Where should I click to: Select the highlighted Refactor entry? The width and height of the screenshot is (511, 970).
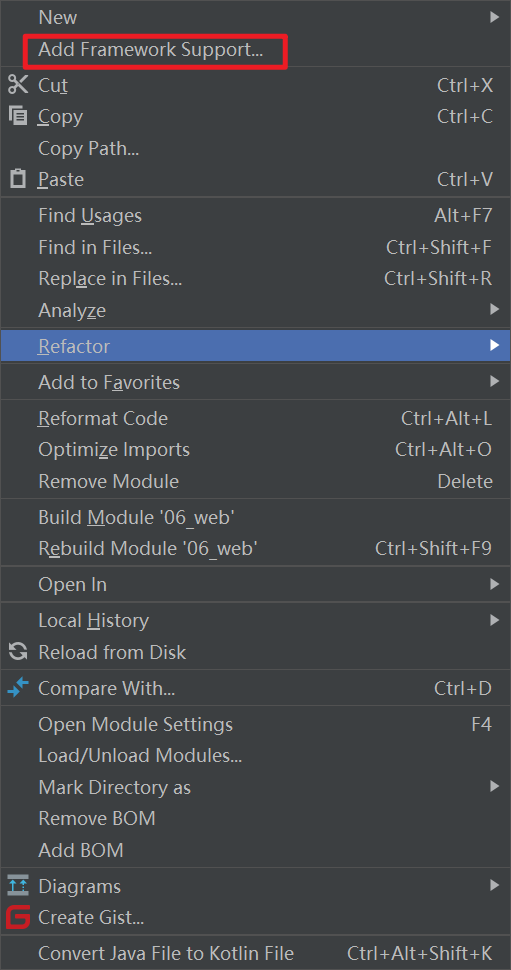[x=256, y=346]
